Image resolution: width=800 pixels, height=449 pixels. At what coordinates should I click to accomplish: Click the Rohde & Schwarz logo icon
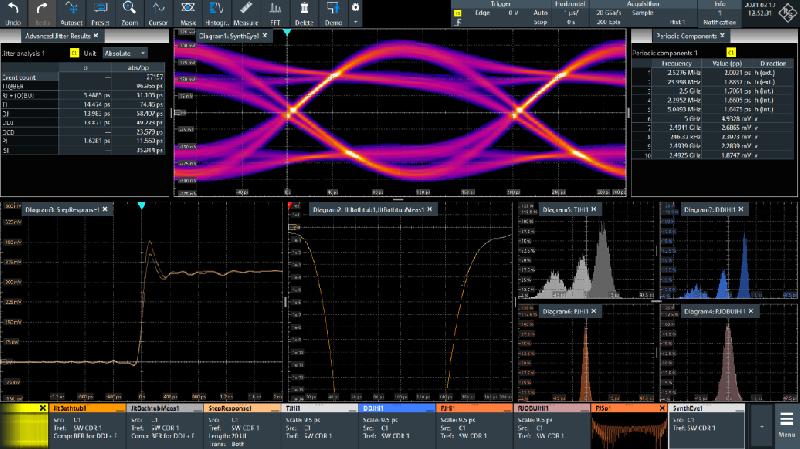coord(786,13)
